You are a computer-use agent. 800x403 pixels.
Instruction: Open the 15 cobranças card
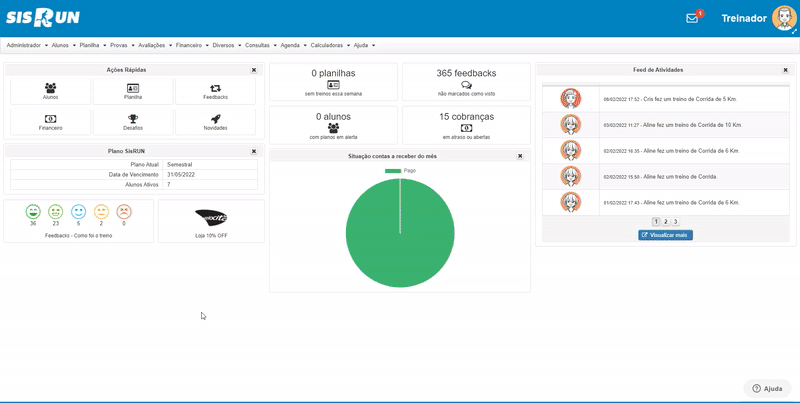[x=466, y=125]
